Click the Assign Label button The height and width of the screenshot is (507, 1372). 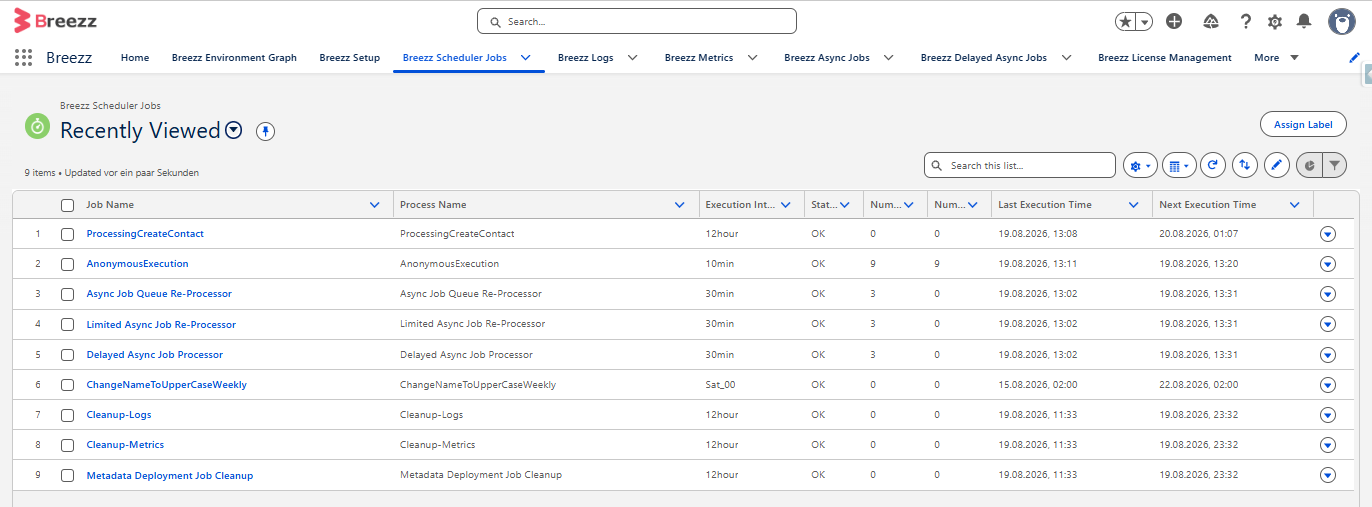tap(1303, 125)
